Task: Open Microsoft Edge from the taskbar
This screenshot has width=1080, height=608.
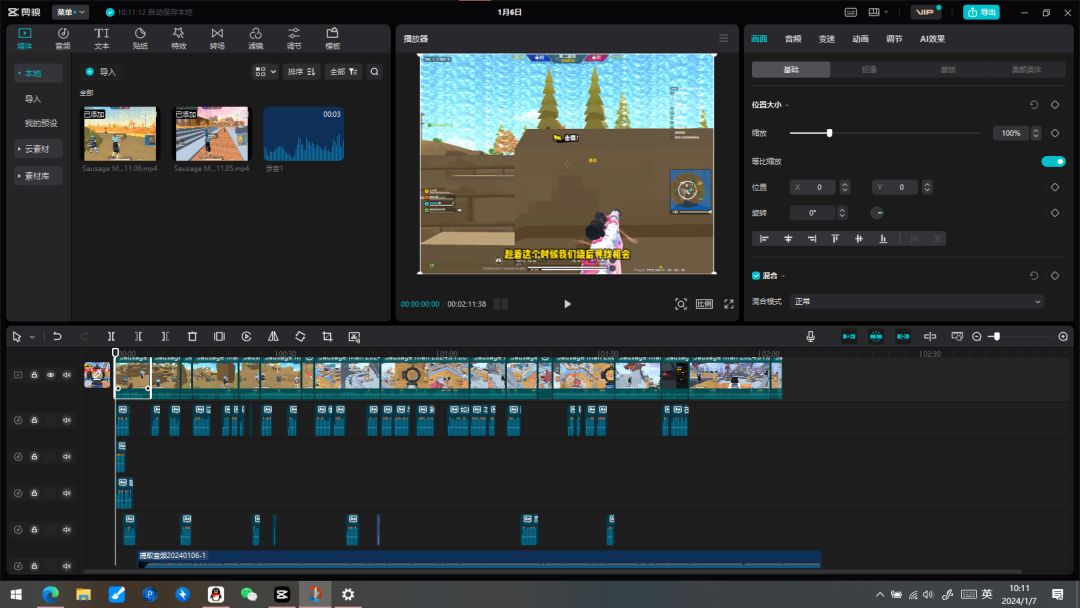Action: click(50, 594)
